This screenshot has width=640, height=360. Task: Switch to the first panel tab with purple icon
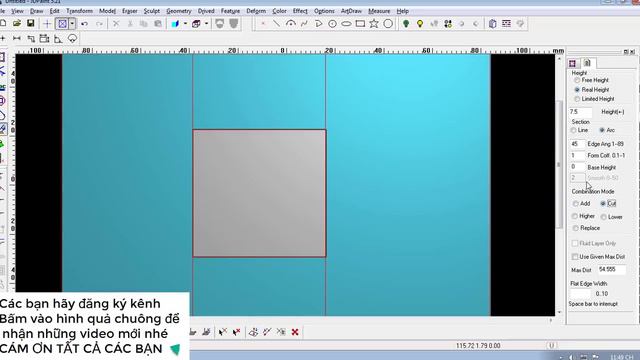572,63
